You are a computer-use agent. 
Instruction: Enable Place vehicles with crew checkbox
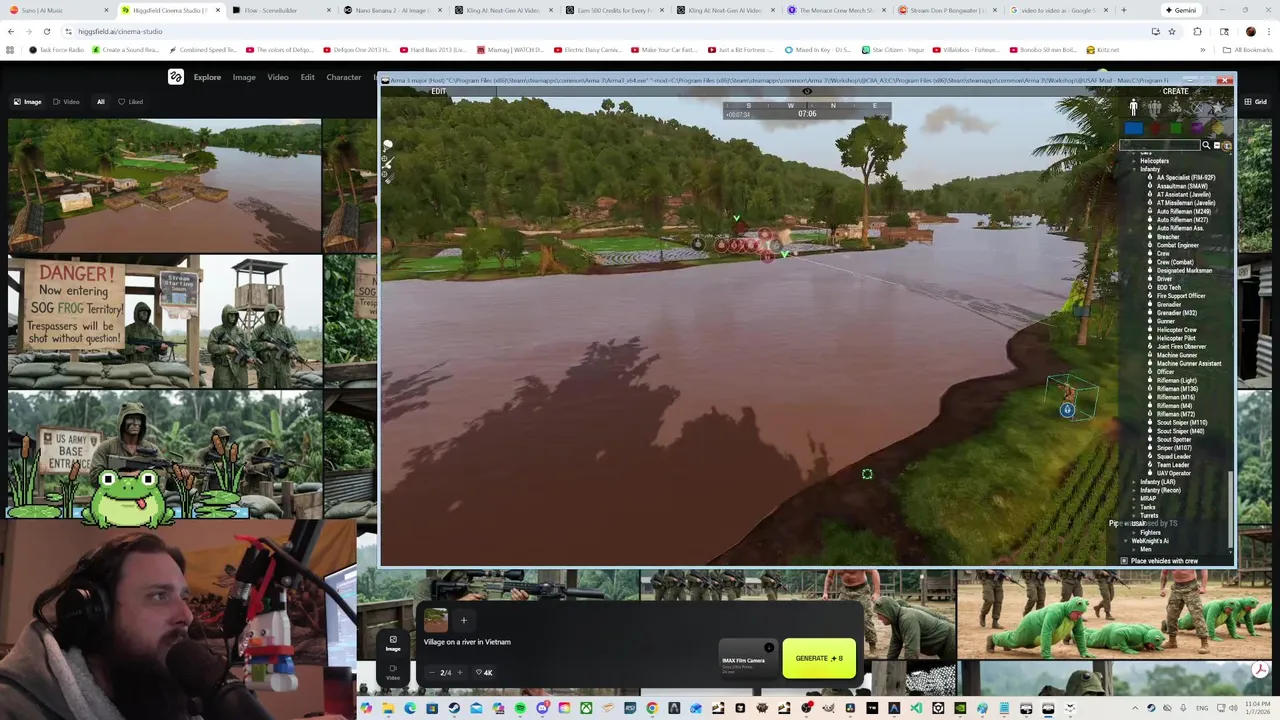(1124, 561)
